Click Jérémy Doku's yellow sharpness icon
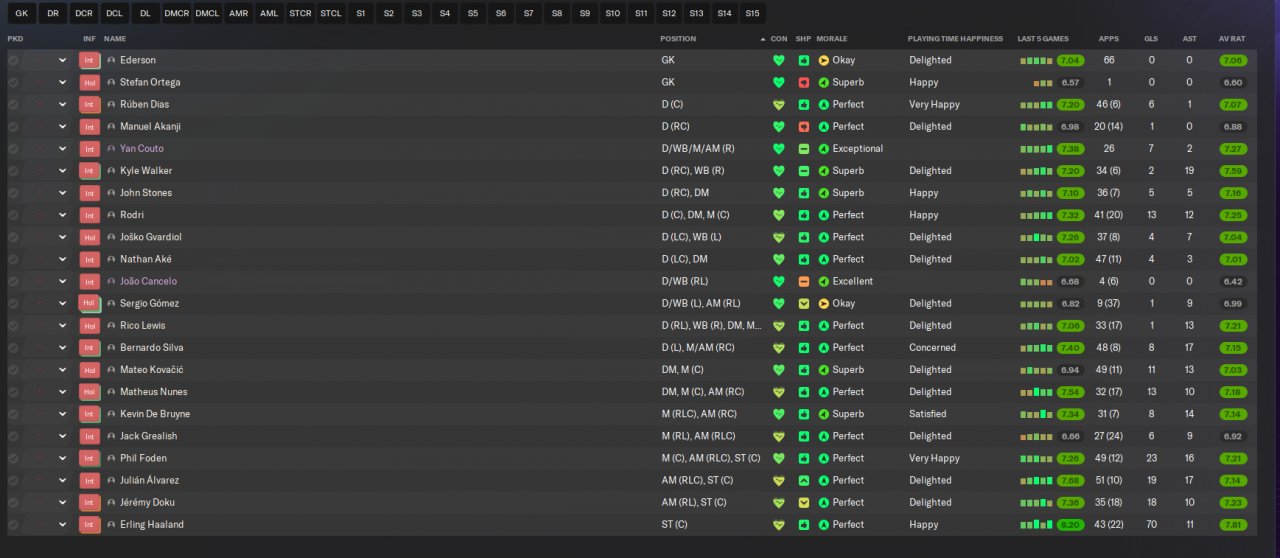Image resolution: width=1280 pixels, height=558 pixels. 803,502
